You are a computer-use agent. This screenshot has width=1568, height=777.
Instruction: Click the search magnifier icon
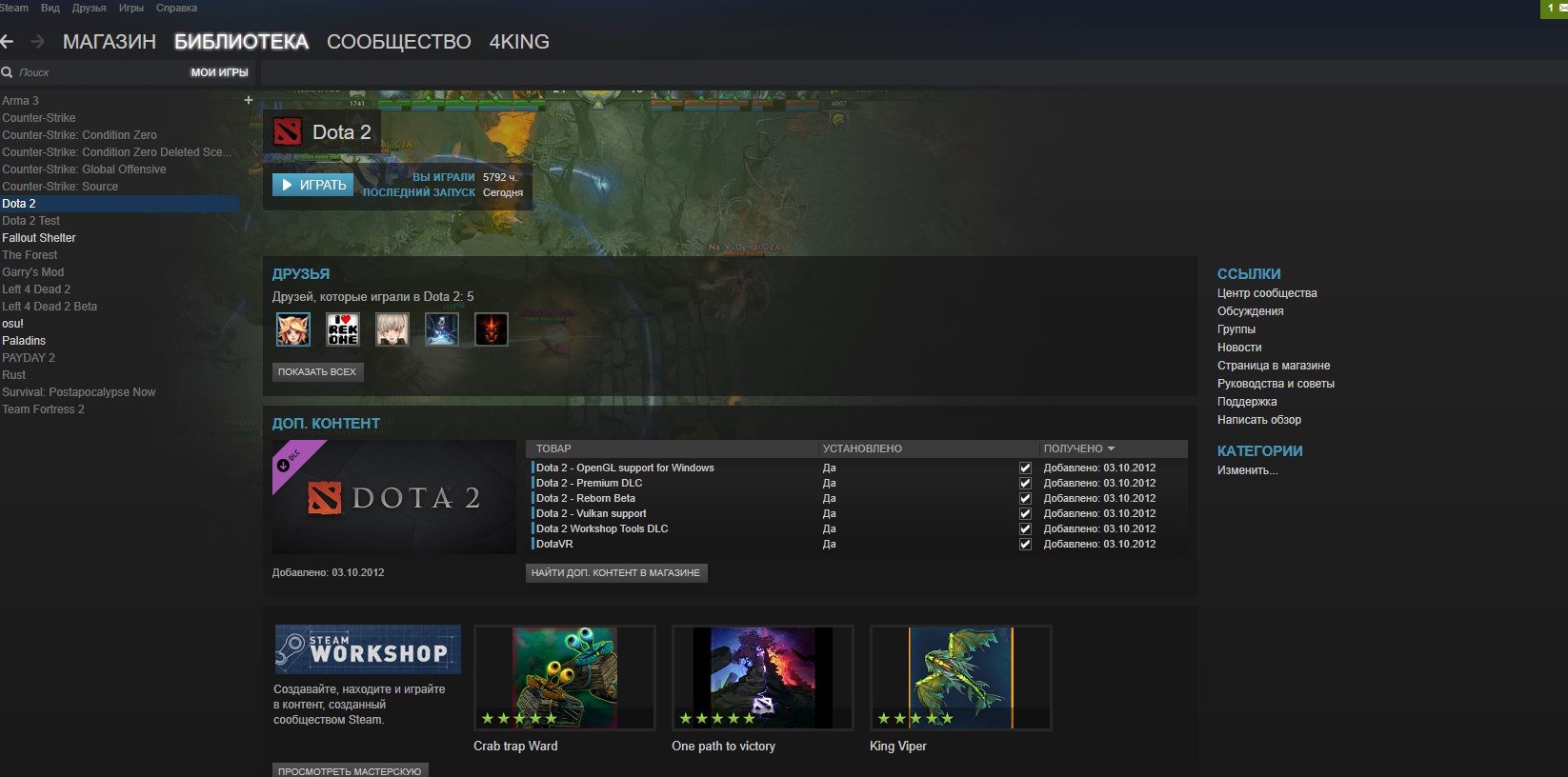[x=7, y=72]
